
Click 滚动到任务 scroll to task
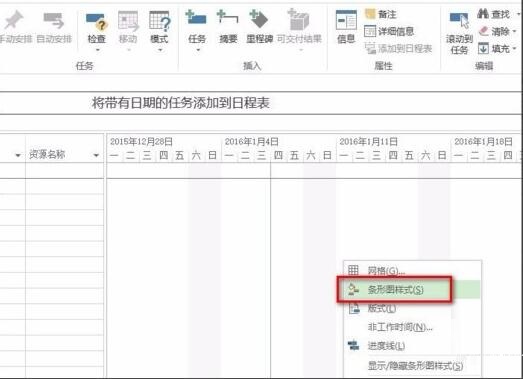coord(459,33)
